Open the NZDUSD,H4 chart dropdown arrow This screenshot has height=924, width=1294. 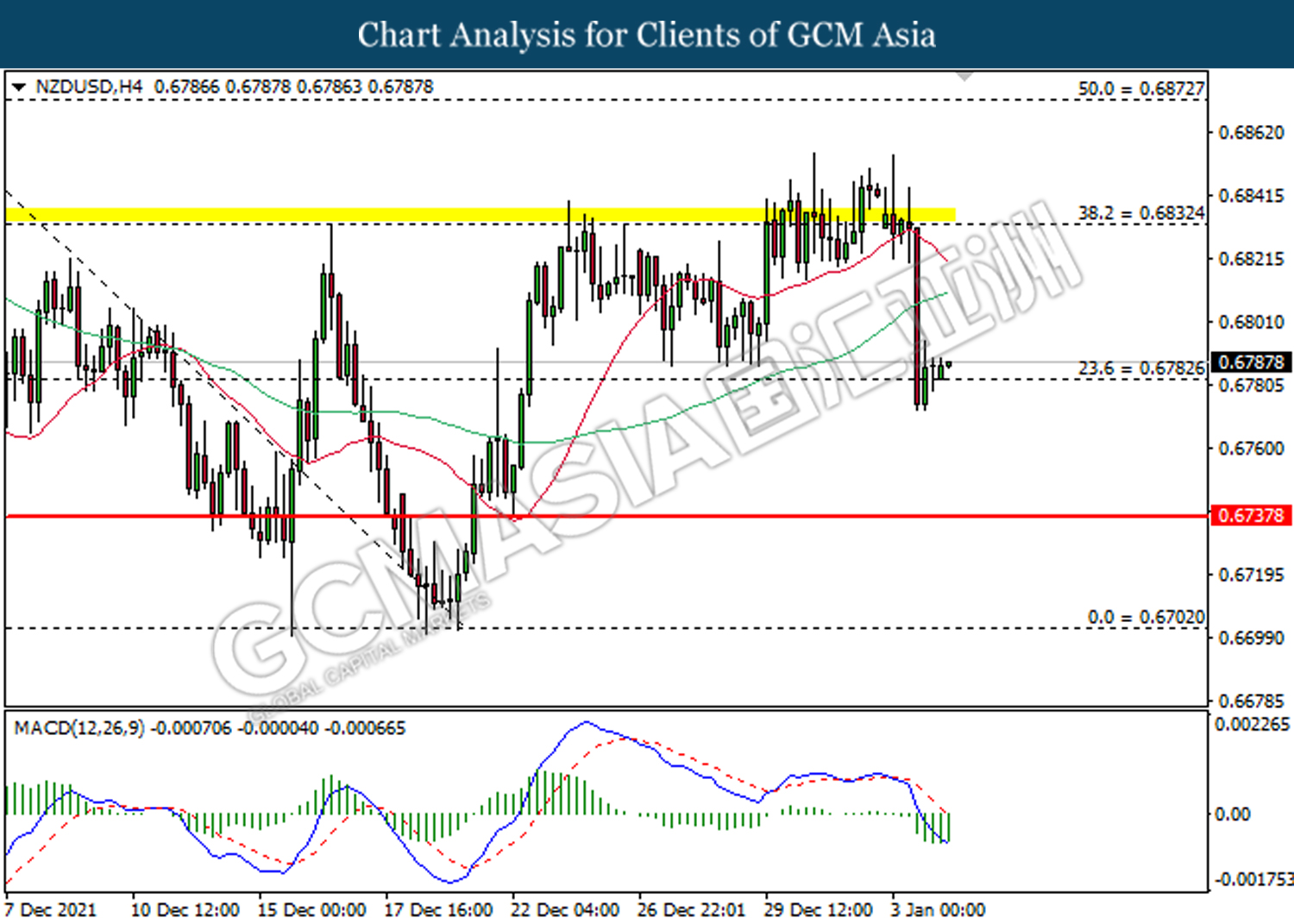[18, 87]
